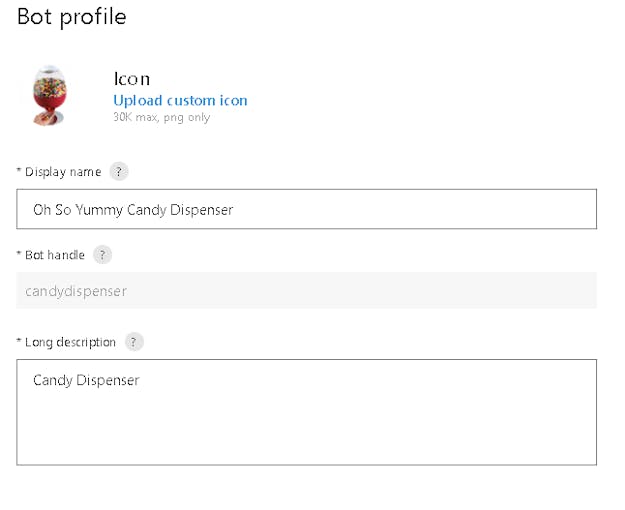Image resolution: width=625 pixels, height=510 pixels.
Task: Click the '30K max, png only' hint text
Action: [161, 118]
